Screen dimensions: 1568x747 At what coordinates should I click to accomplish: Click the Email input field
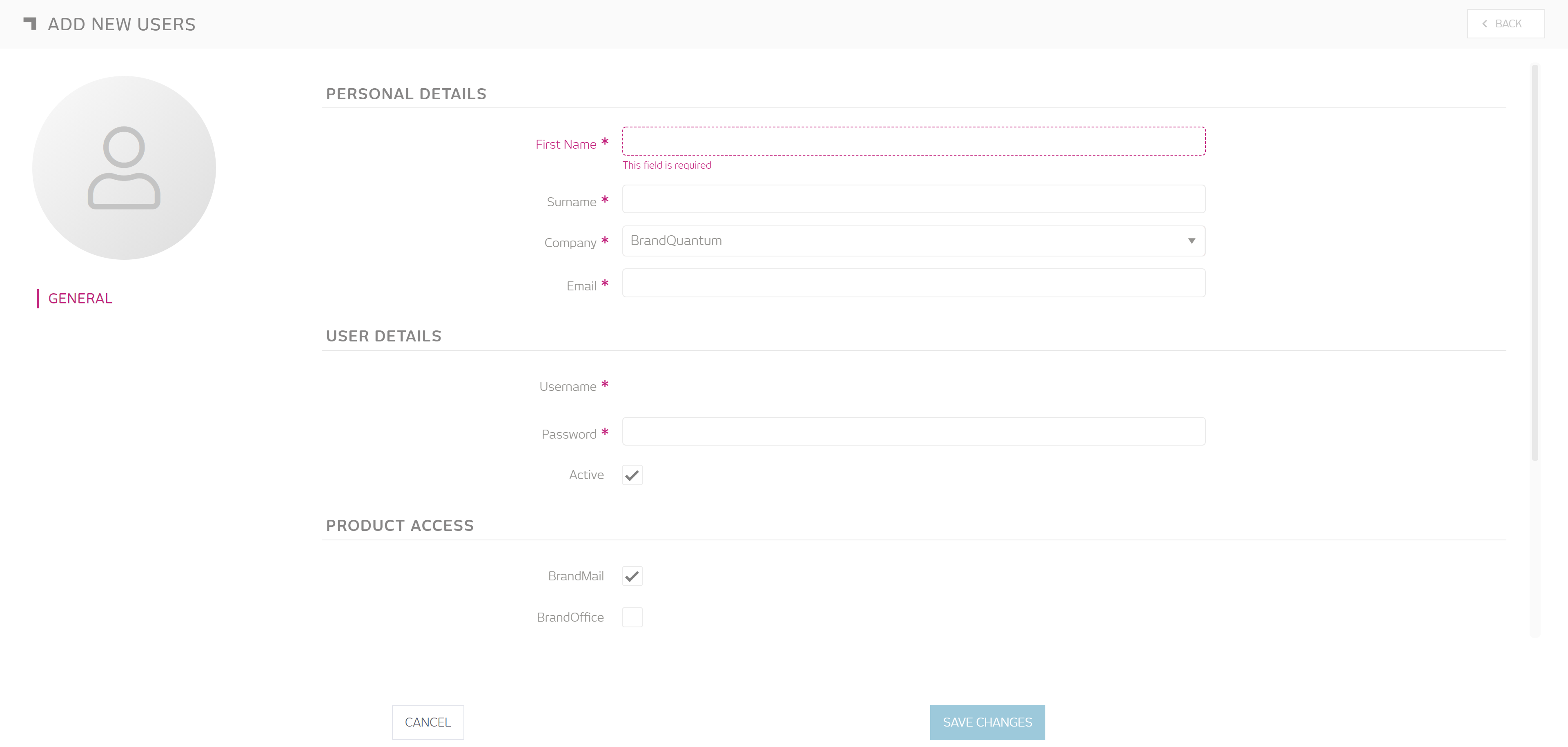tap(913, 283)
